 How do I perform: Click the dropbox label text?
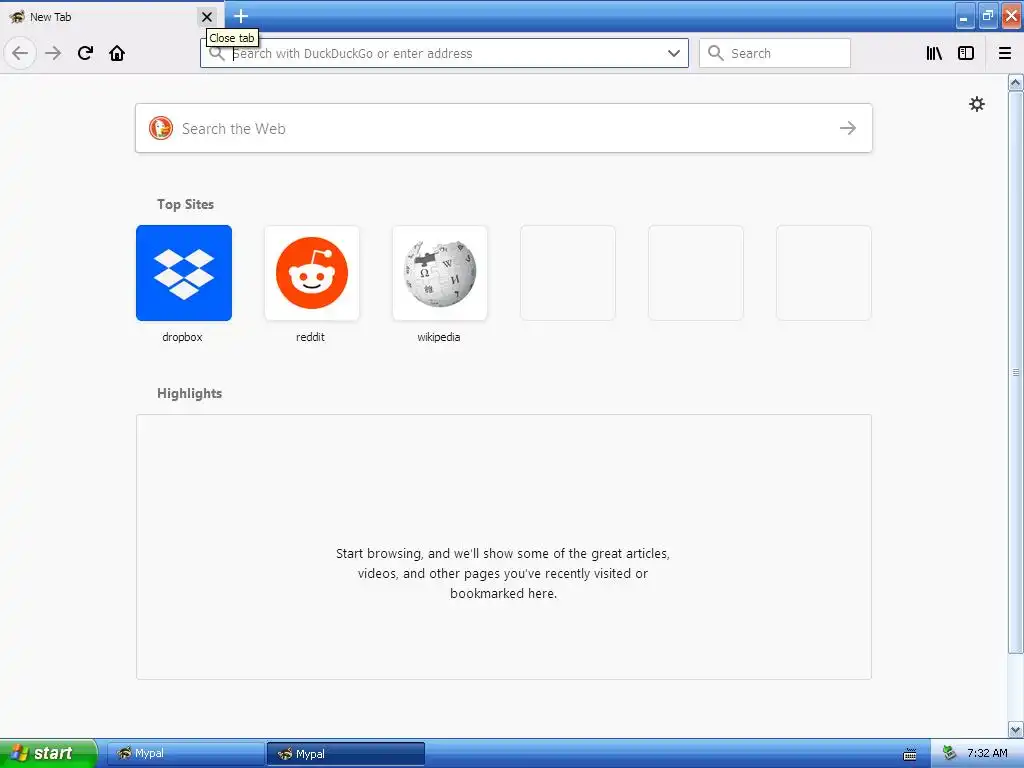coord(182,337)
